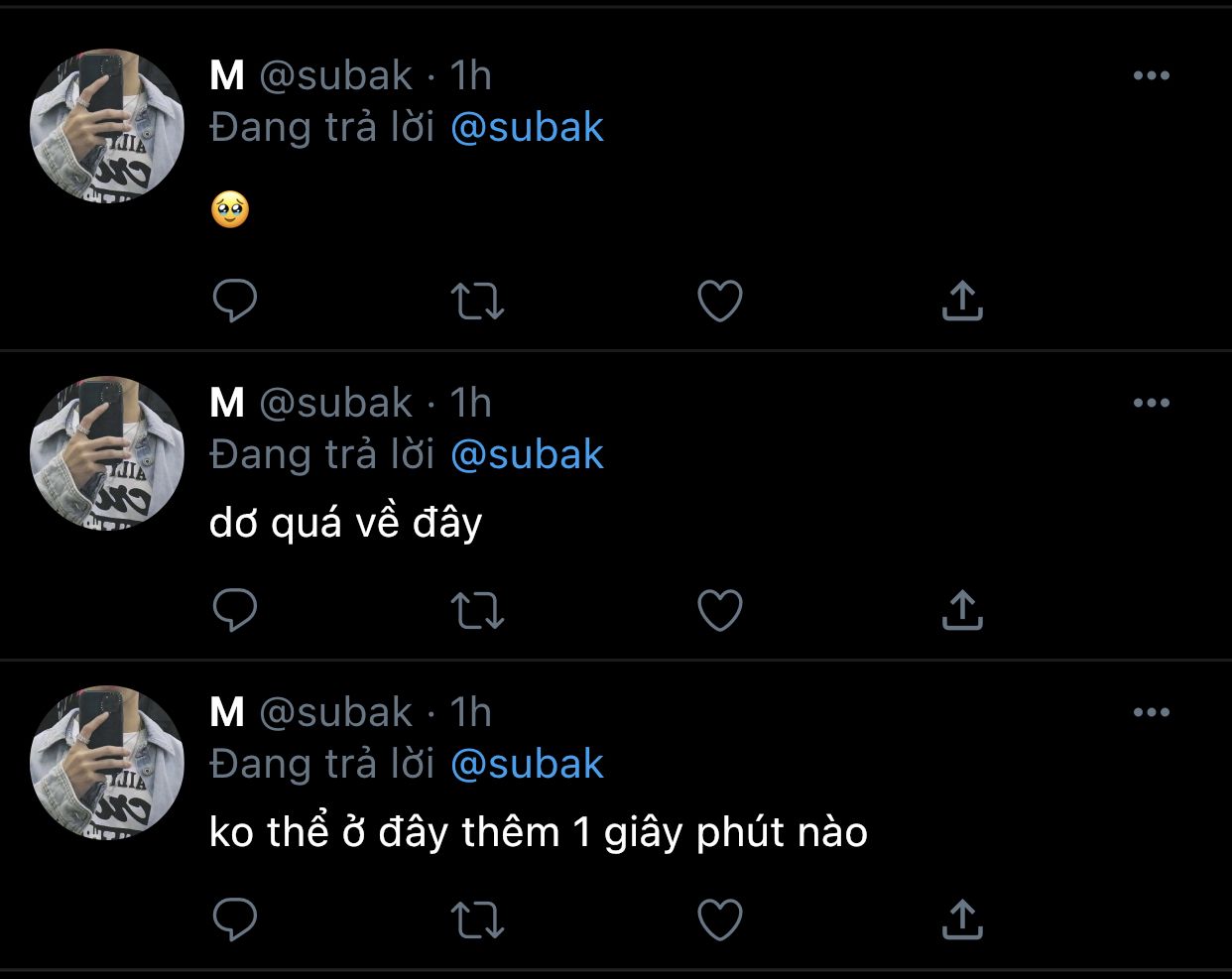Like the crying emoji tweet
Screen dimensions: 1232x979
tap(720, 301)
